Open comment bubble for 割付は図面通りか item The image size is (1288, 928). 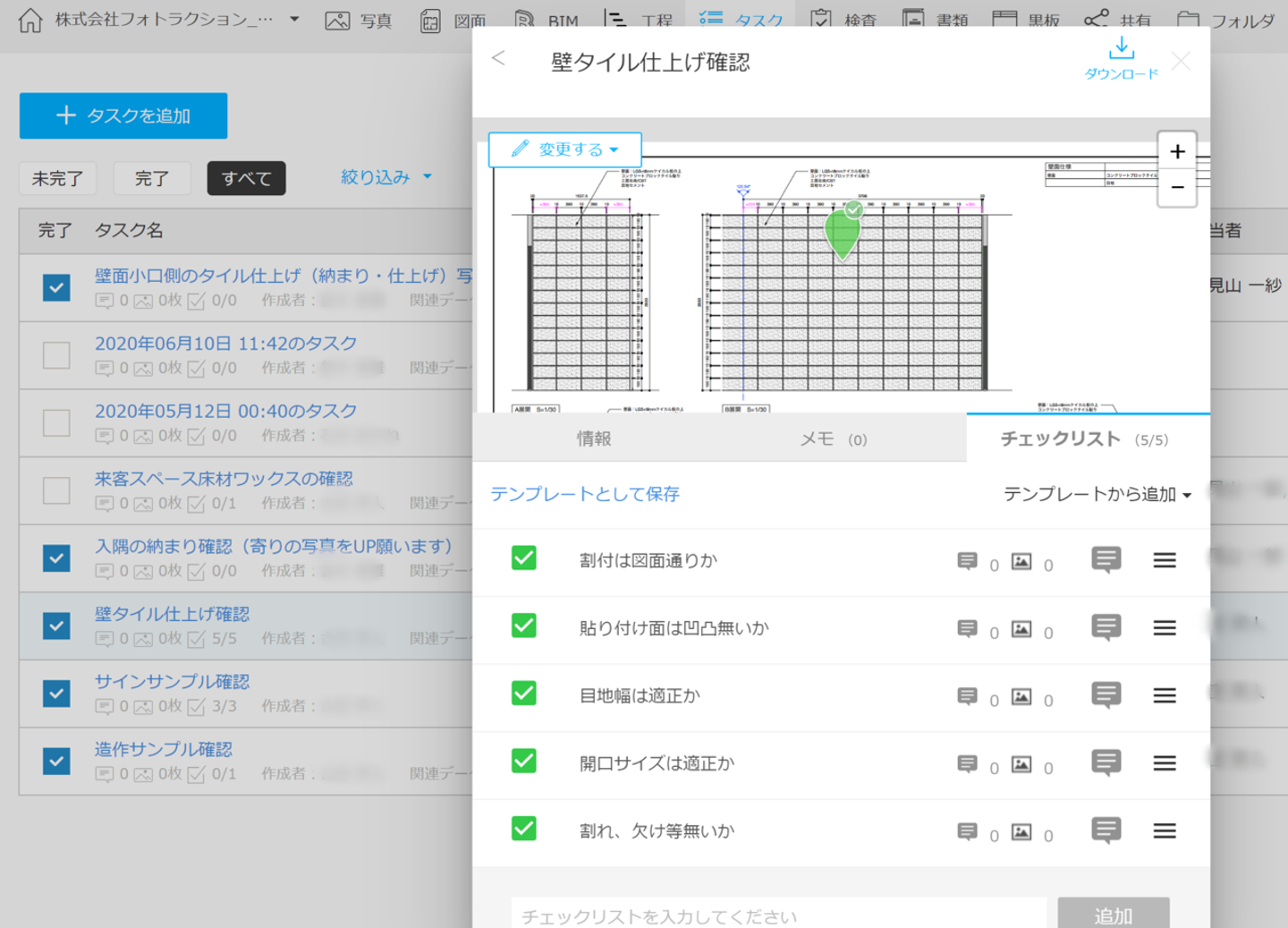click(x=1106, y=560)
